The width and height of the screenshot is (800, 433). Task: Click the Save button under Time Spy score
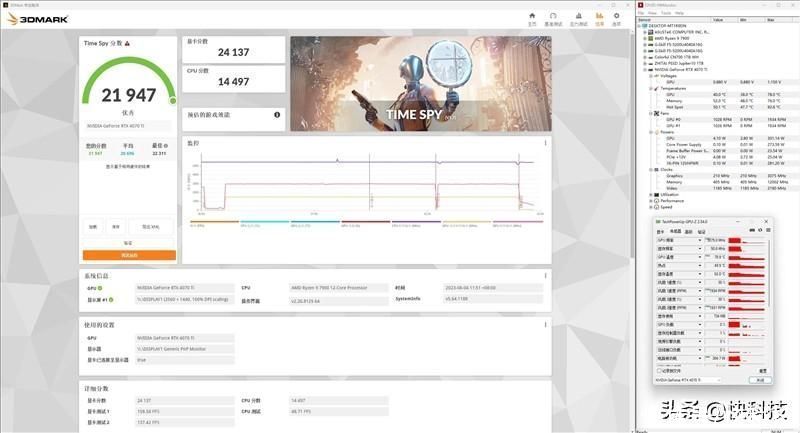pos(116,226)
